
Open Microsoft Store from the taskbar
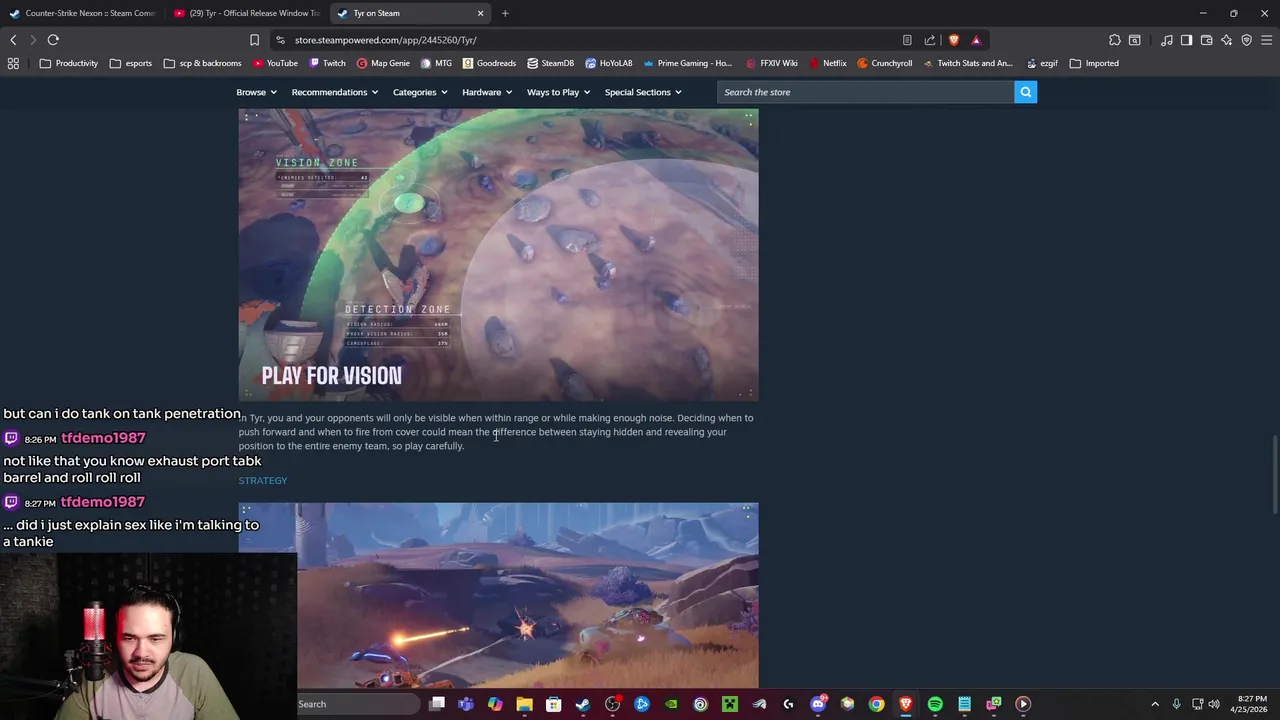[553, 704]
